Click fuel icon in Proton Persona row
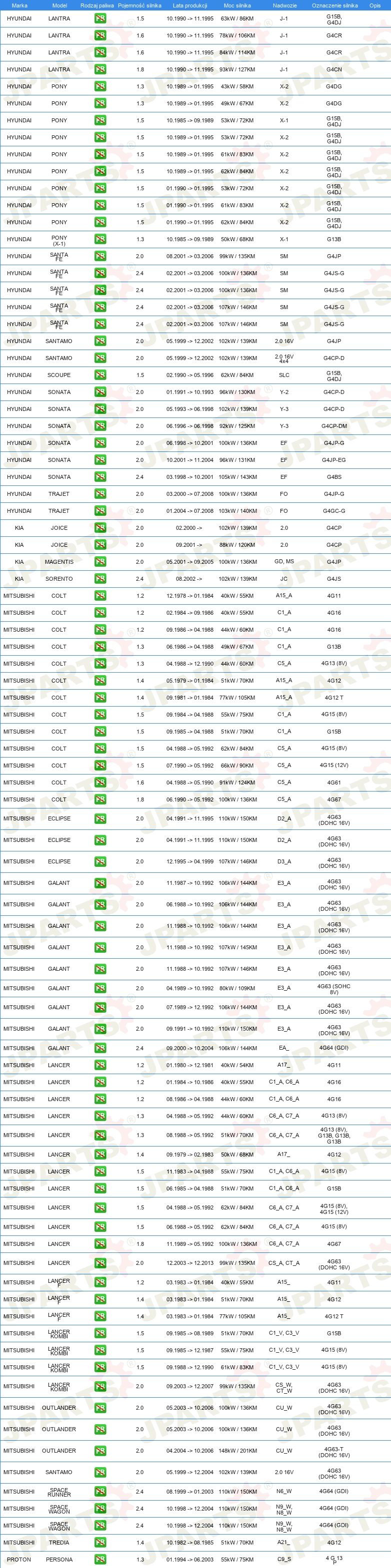 coord(100,1560)
